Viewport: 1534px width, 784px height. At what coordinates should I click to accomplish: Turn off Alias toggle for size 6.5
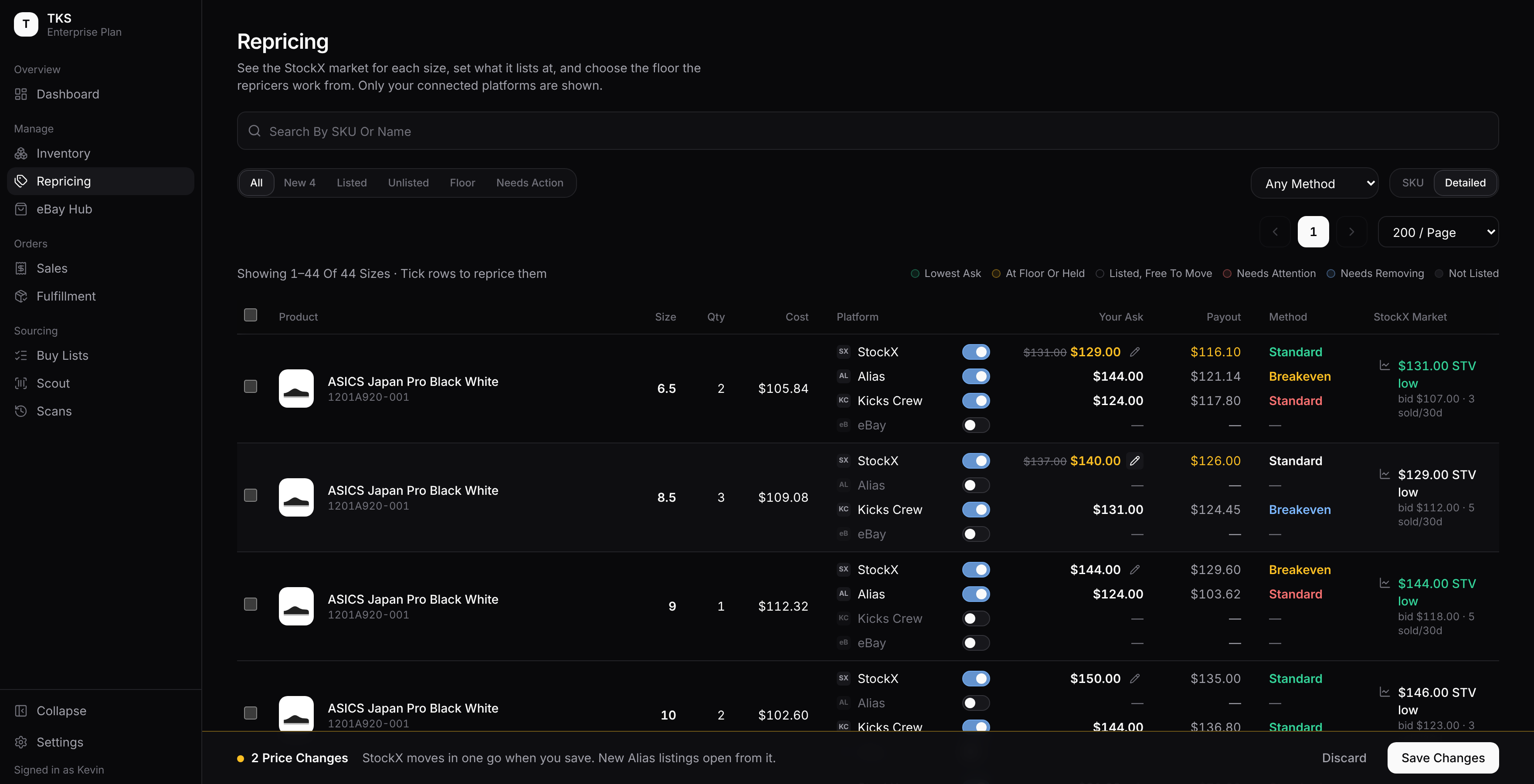coord(975,376)
